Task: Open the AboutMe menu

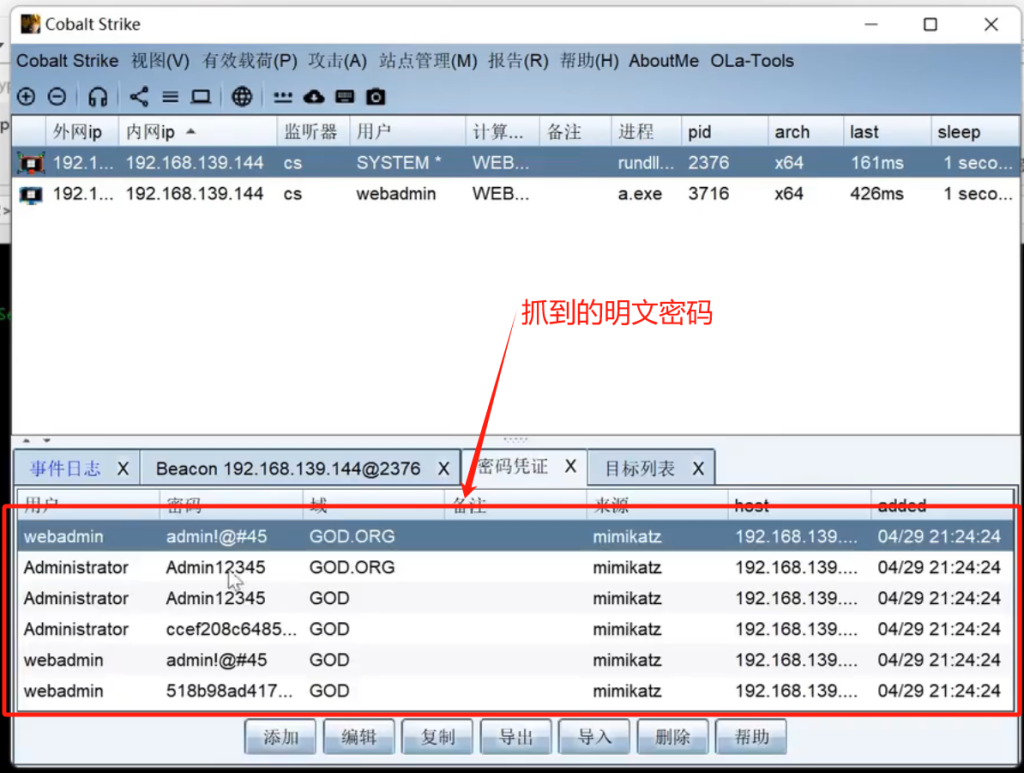Action: tap(664, 61)
